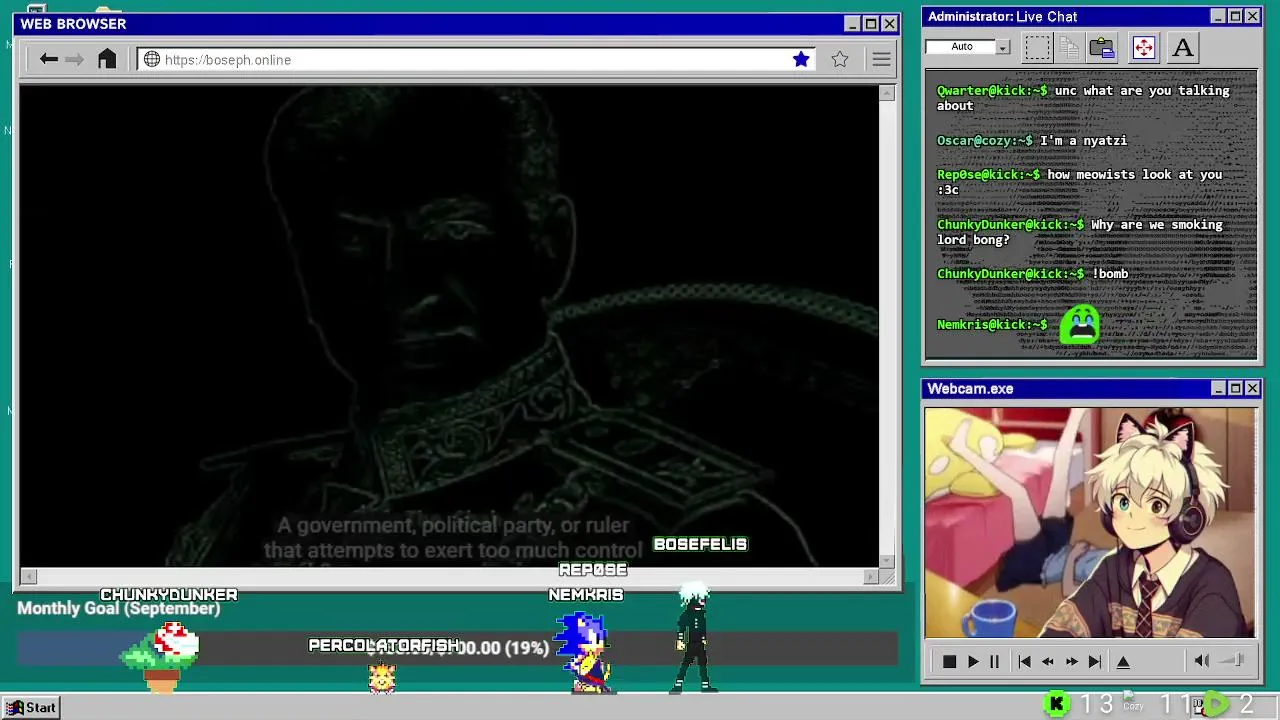
Task: Click the small yellow sprite under PERCOLATORFISH
Action: (x=382, y=677)
